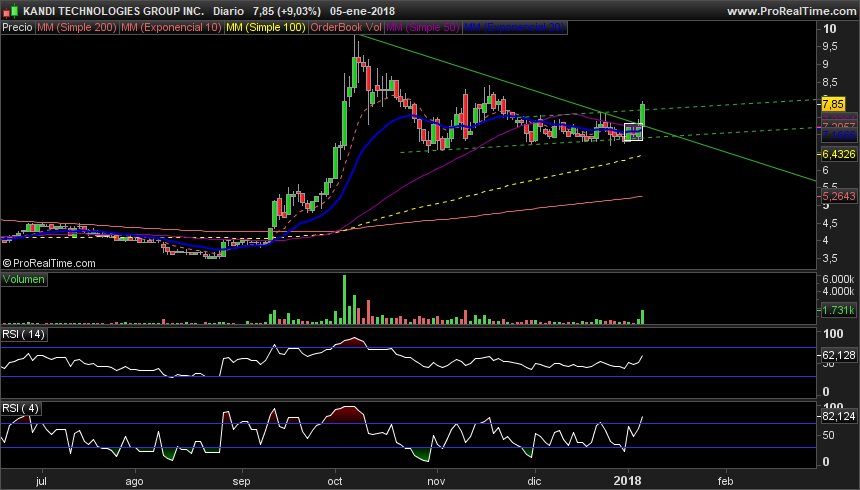The height and width of the screenshot is (490, 860).
Task: Click the jul label on the time axis
Action: tap(41, 481)
